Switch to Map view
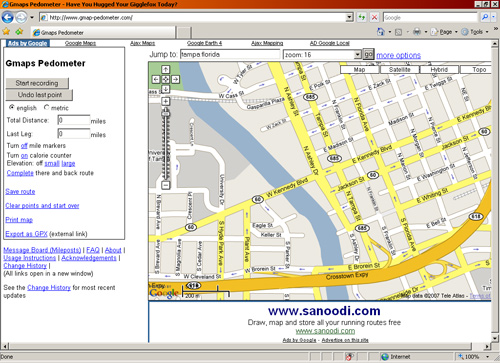The height and width of the screenshot is (363, 500). point(359,70)
